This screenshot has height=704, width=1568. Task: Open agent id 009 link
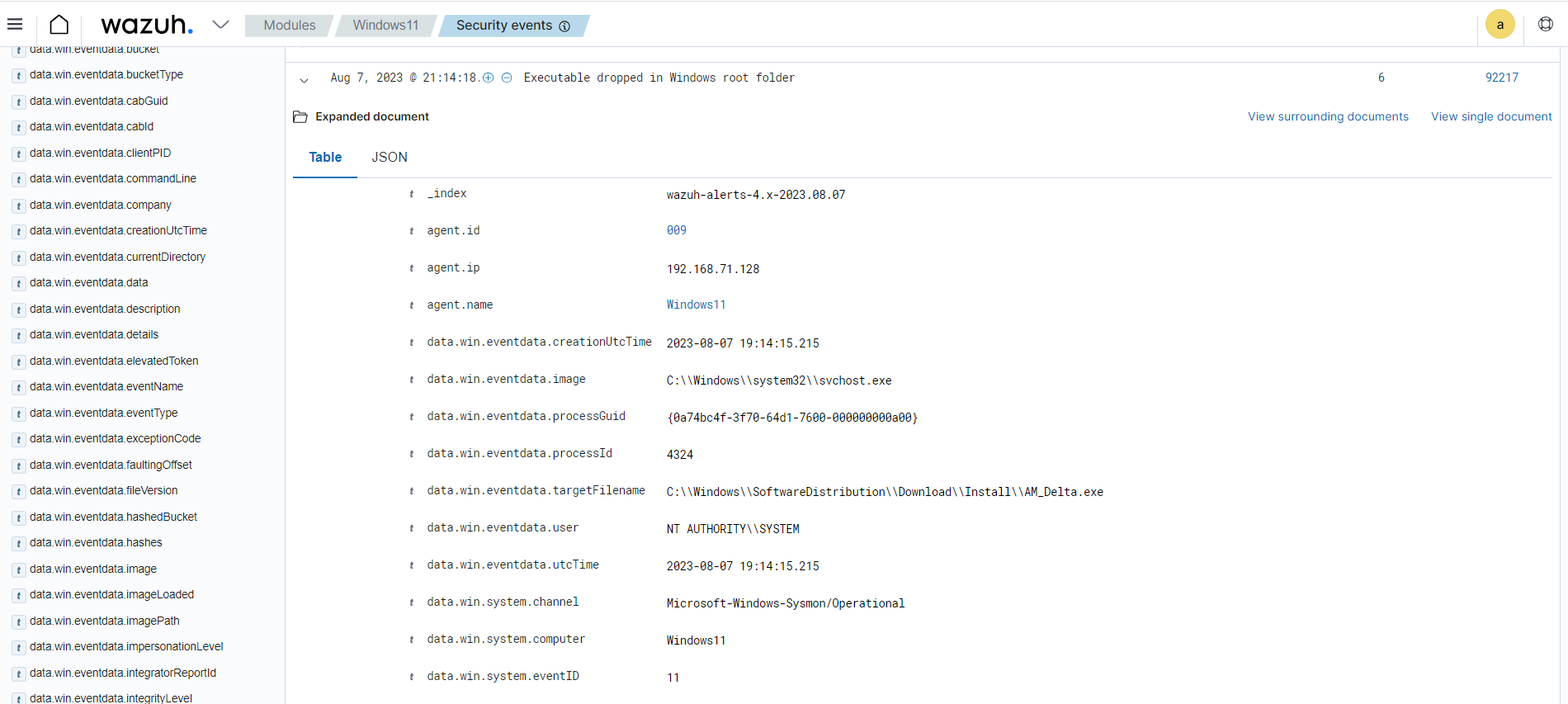click(677, 230)
